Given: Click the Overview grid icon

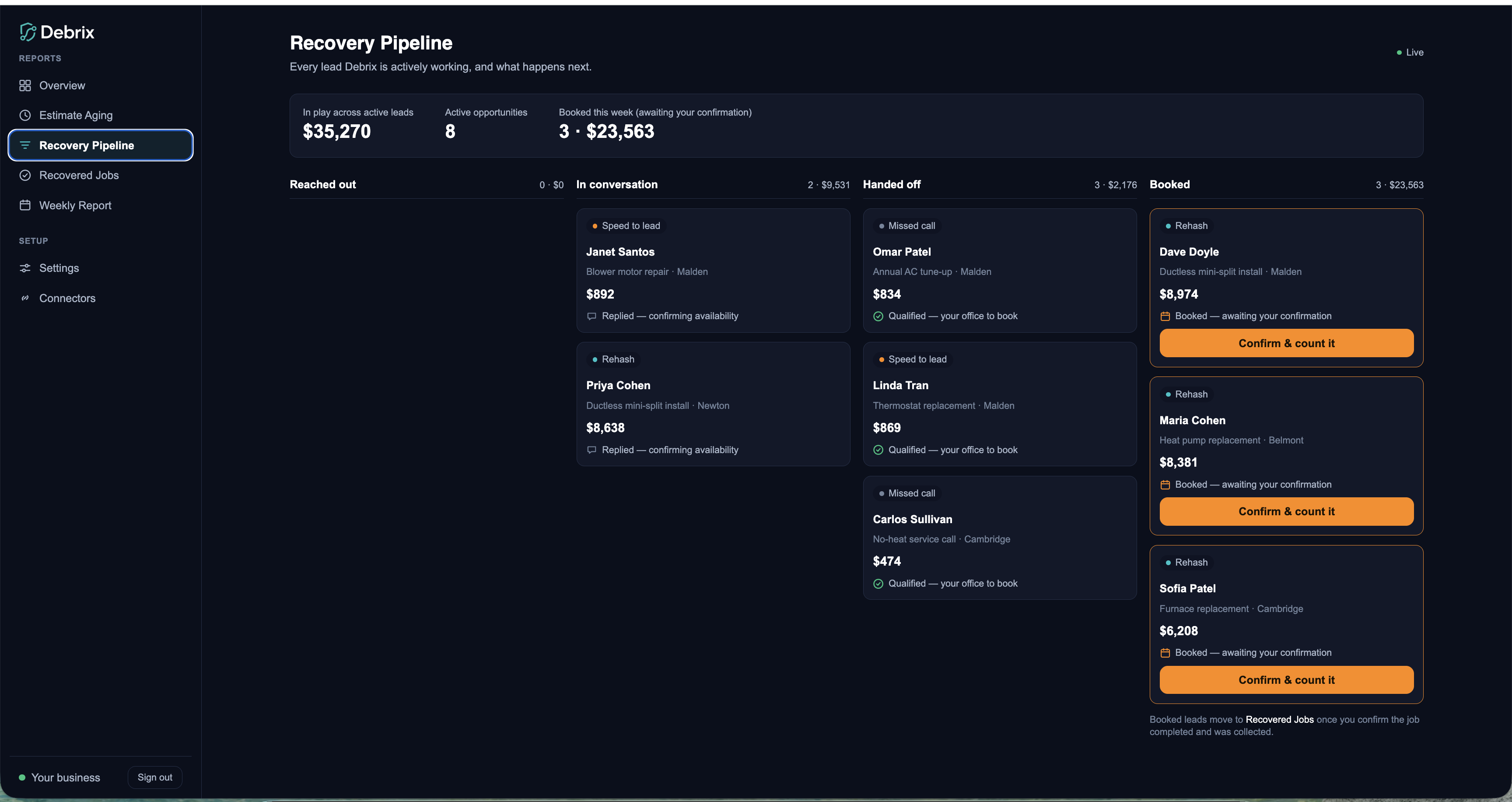Looking at the screenshot, I should [x=24, y=86].
